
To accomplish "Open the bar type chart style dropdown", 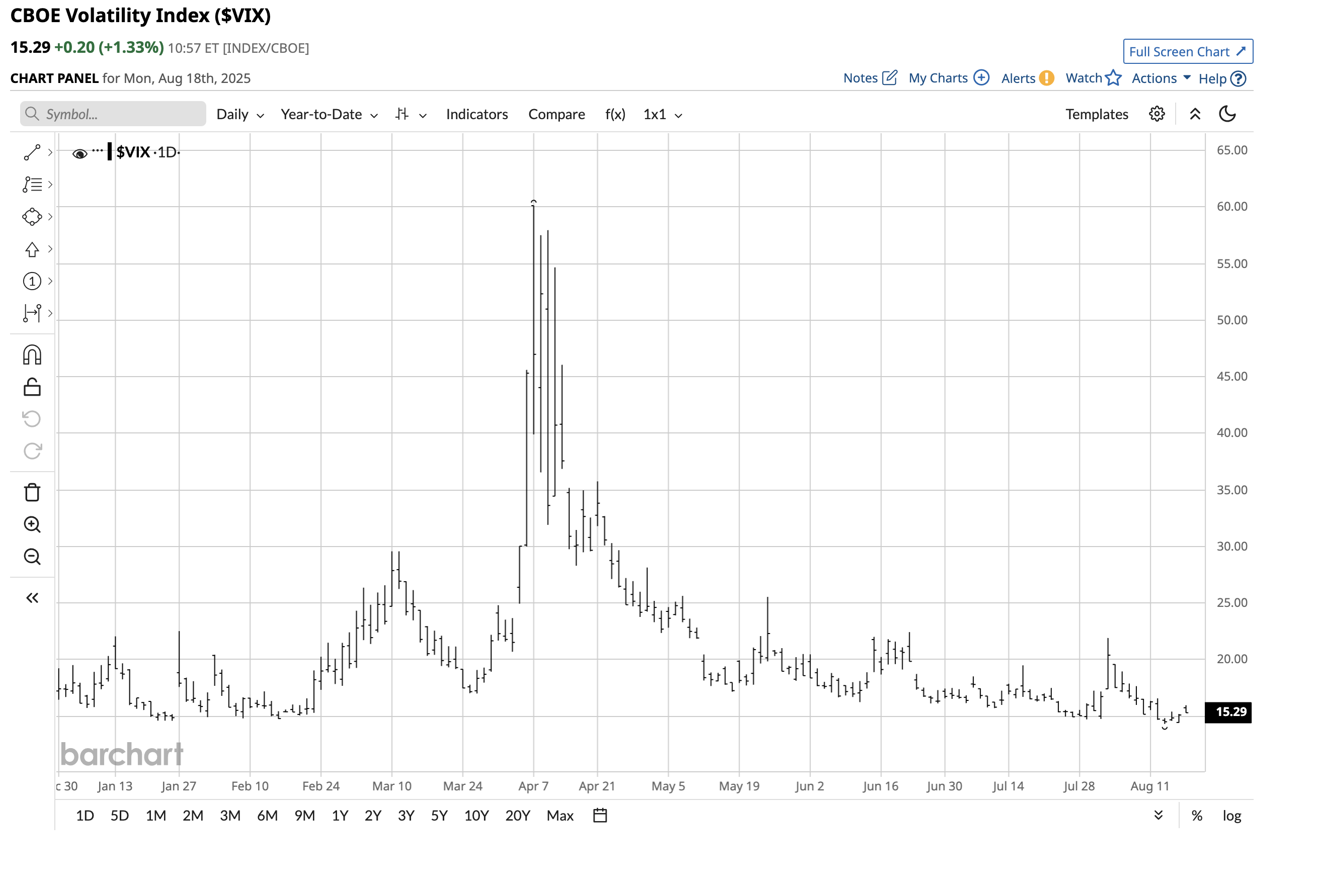I will [x=411, y=115].
